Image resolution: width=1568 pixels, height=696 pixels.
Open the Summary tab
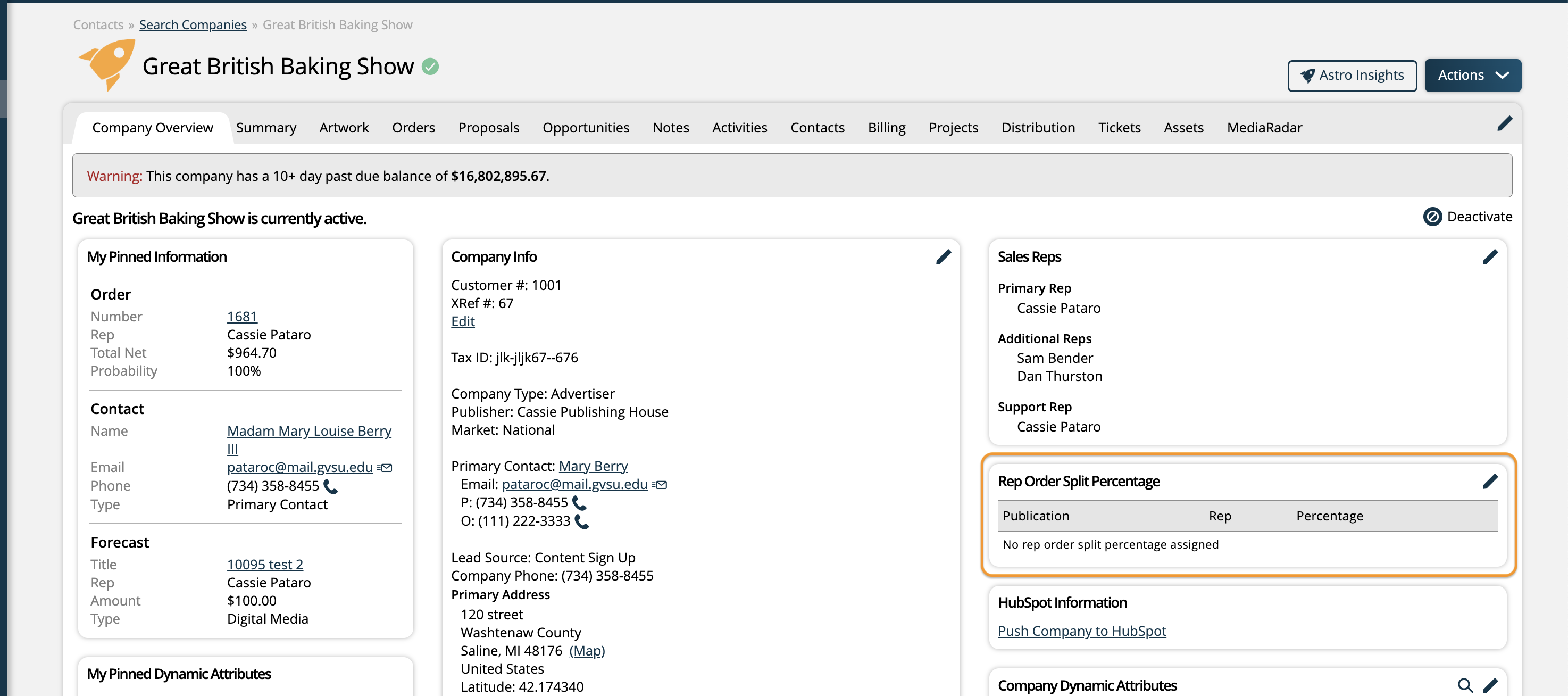pos(266,128)
